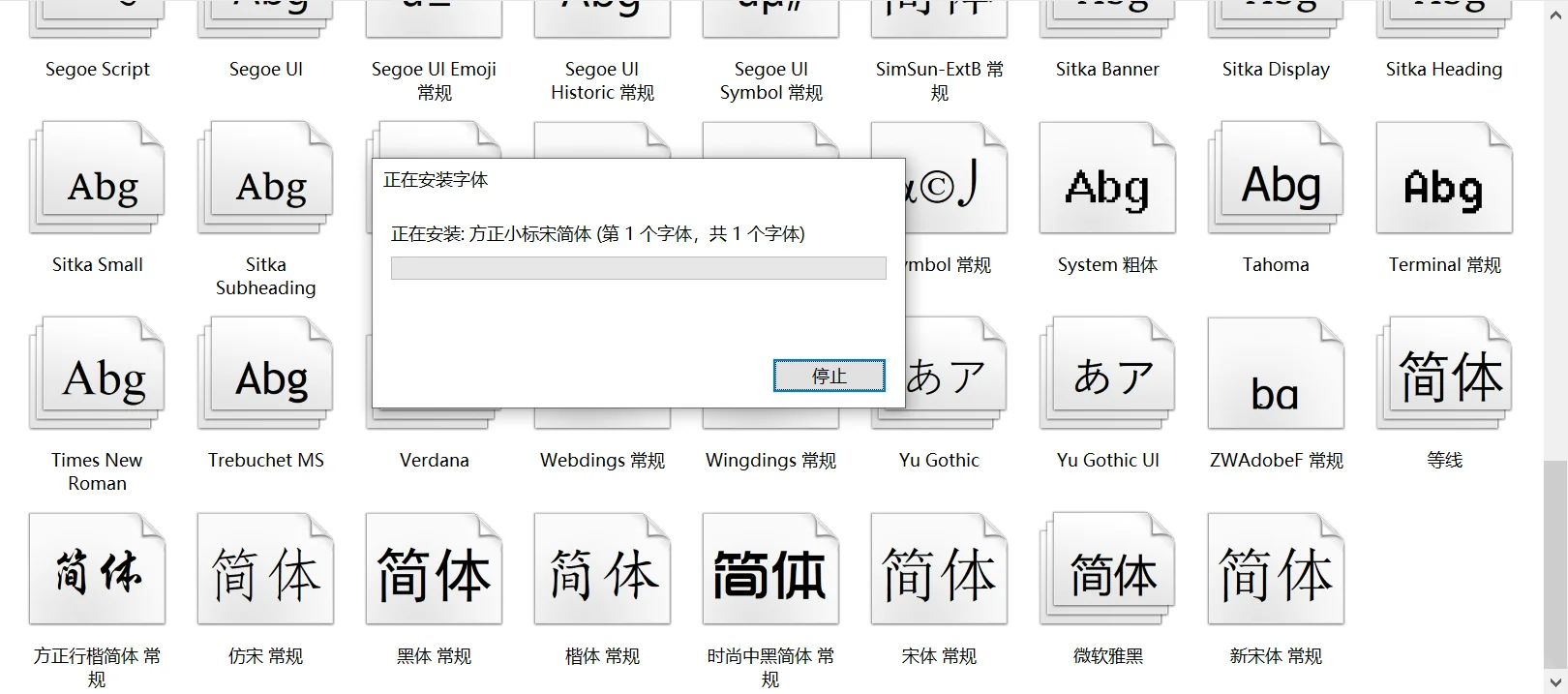This screenshot has height=694, width=1568.
Task: Click the Segoe UI label
Action: [x=266, y=70]
